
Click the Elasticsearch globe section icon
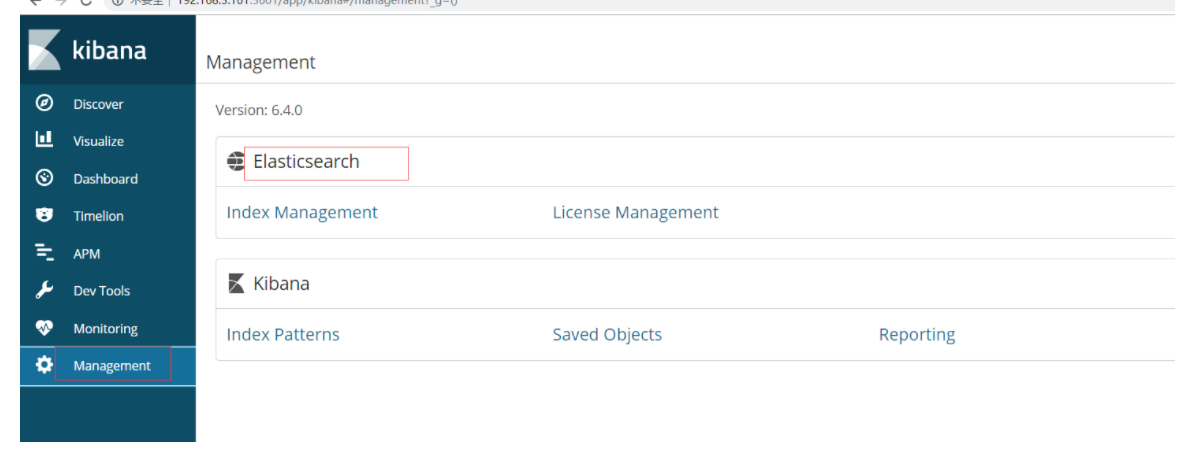point(236,162)
